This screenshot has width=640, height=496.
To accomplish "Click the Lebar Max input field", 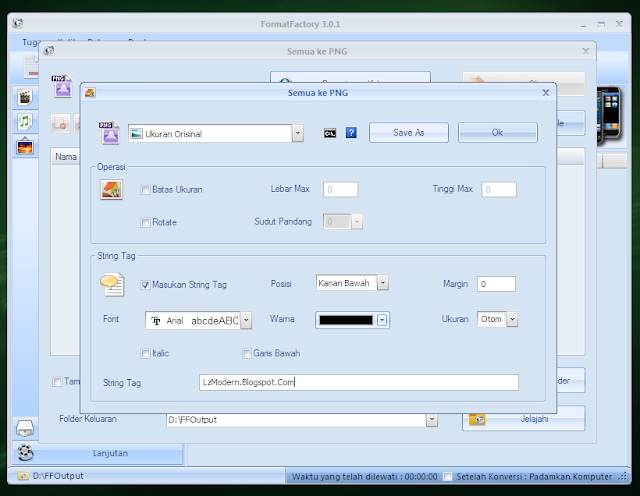I will pos(340,189).
